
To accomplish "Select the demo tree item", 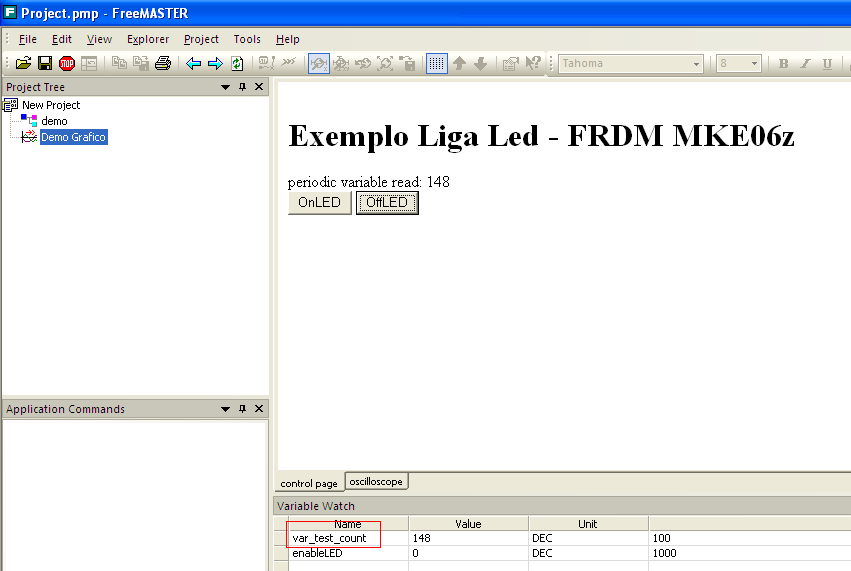I will coord(54,121).
